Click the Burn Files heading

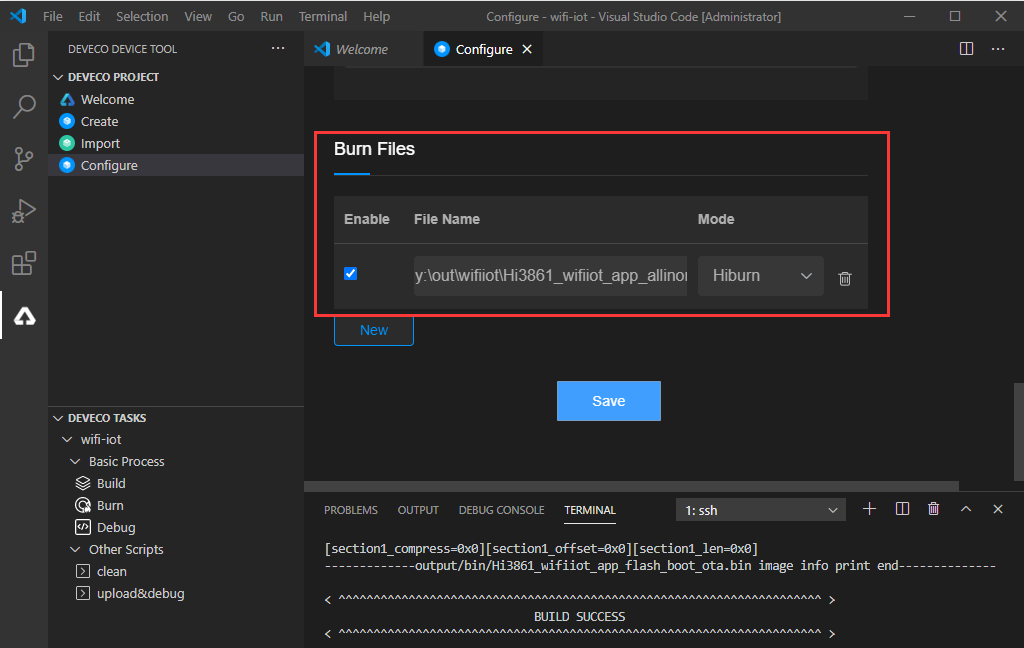tap(374, 149)
